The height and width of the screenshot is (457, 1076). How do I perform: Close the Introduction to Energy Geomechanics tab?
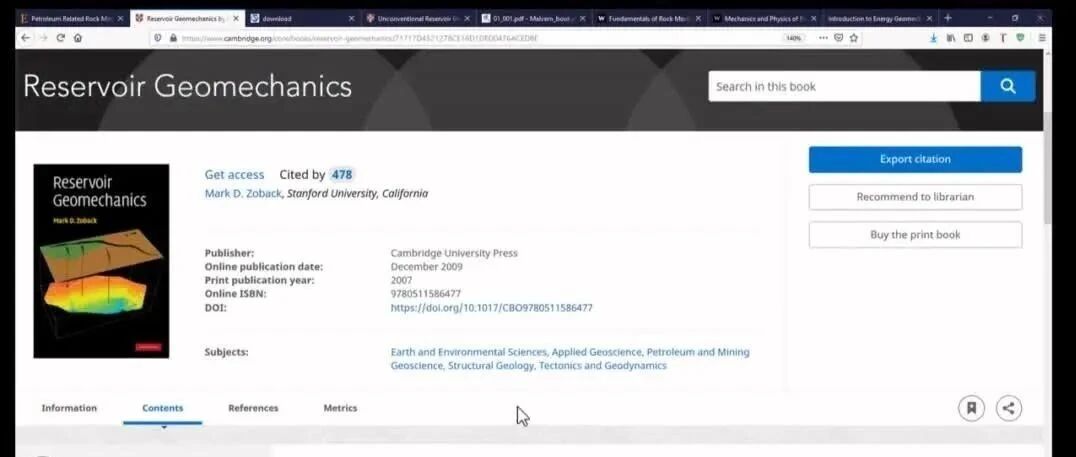928,19
